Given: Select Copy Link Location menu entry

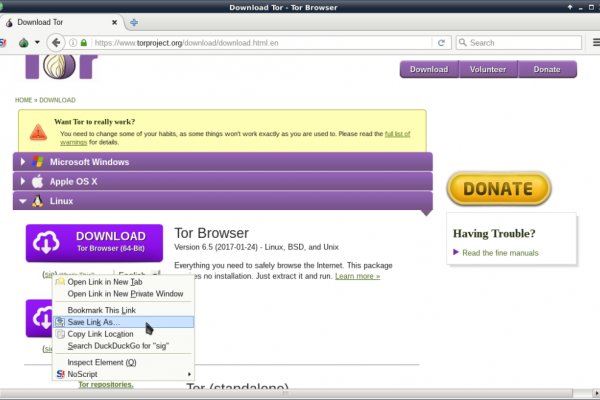Looking at the screenshot, I should [100, 334].
